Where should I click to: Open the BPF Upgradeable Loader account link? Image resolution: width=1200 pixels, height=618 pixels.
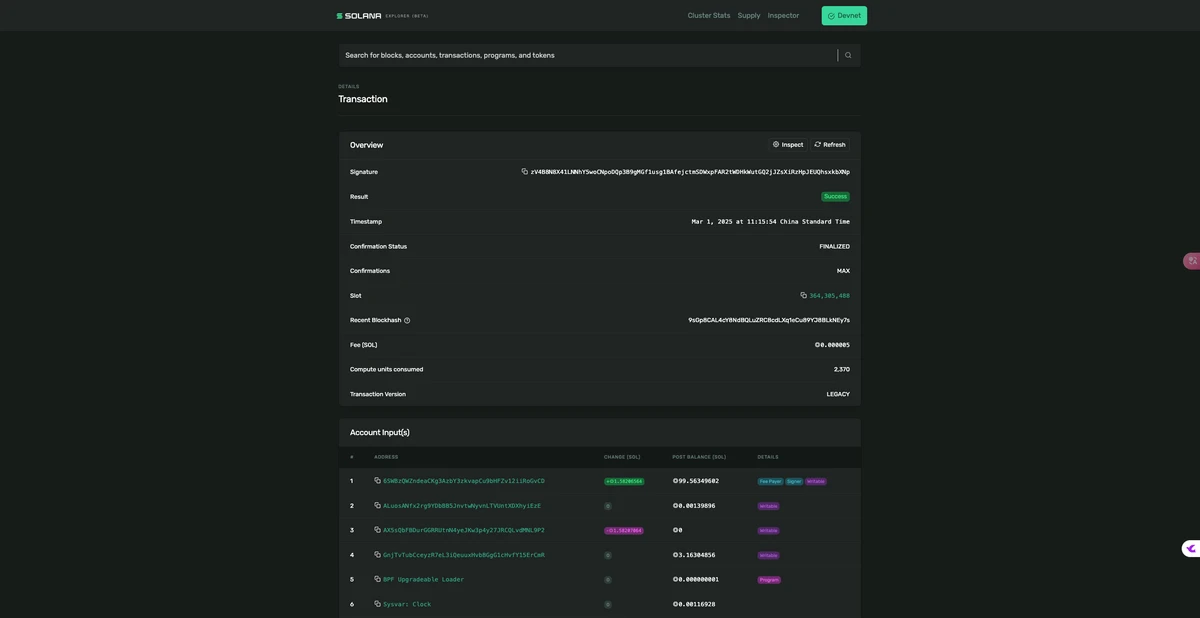(x=423, y=580)
